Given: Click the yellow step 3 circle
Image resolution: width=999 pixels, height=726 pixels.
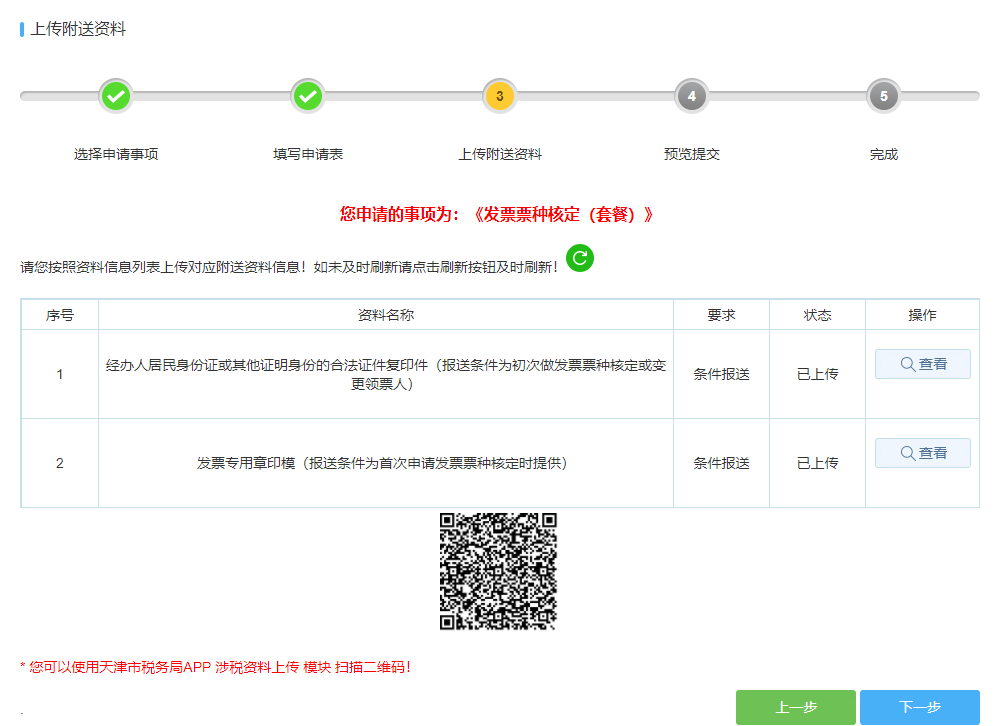Looking at the screenshot, I should [x=500, y=96].
